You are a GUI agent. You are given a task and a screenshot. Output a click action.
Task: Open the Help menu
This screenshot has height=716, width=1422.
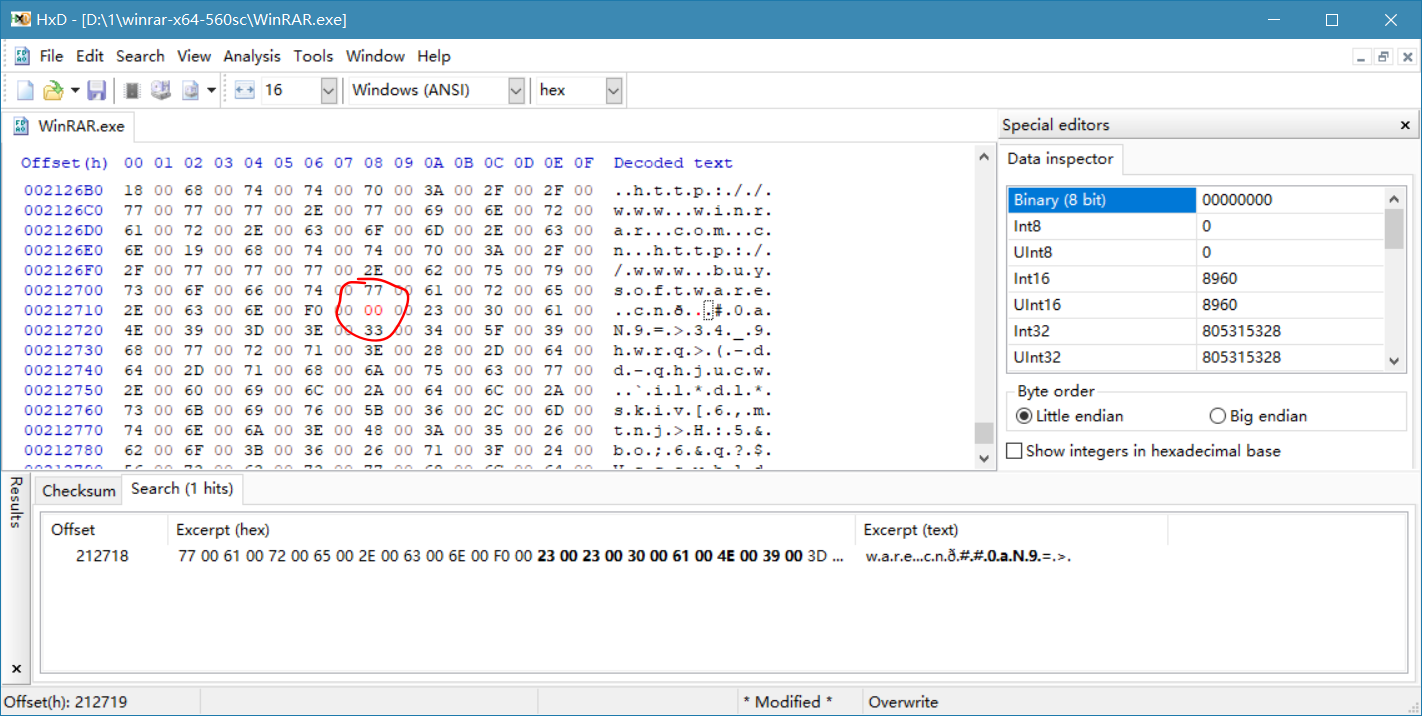(434, 56)
